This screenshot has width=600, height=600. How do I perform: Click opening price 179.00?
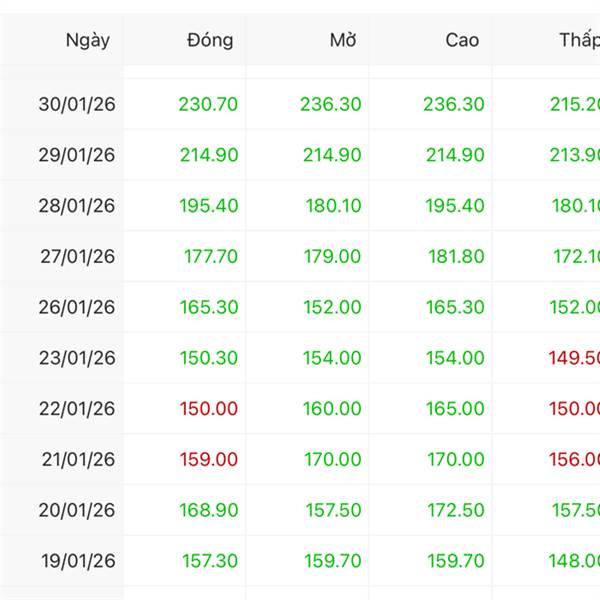click(x=332, y=257)
